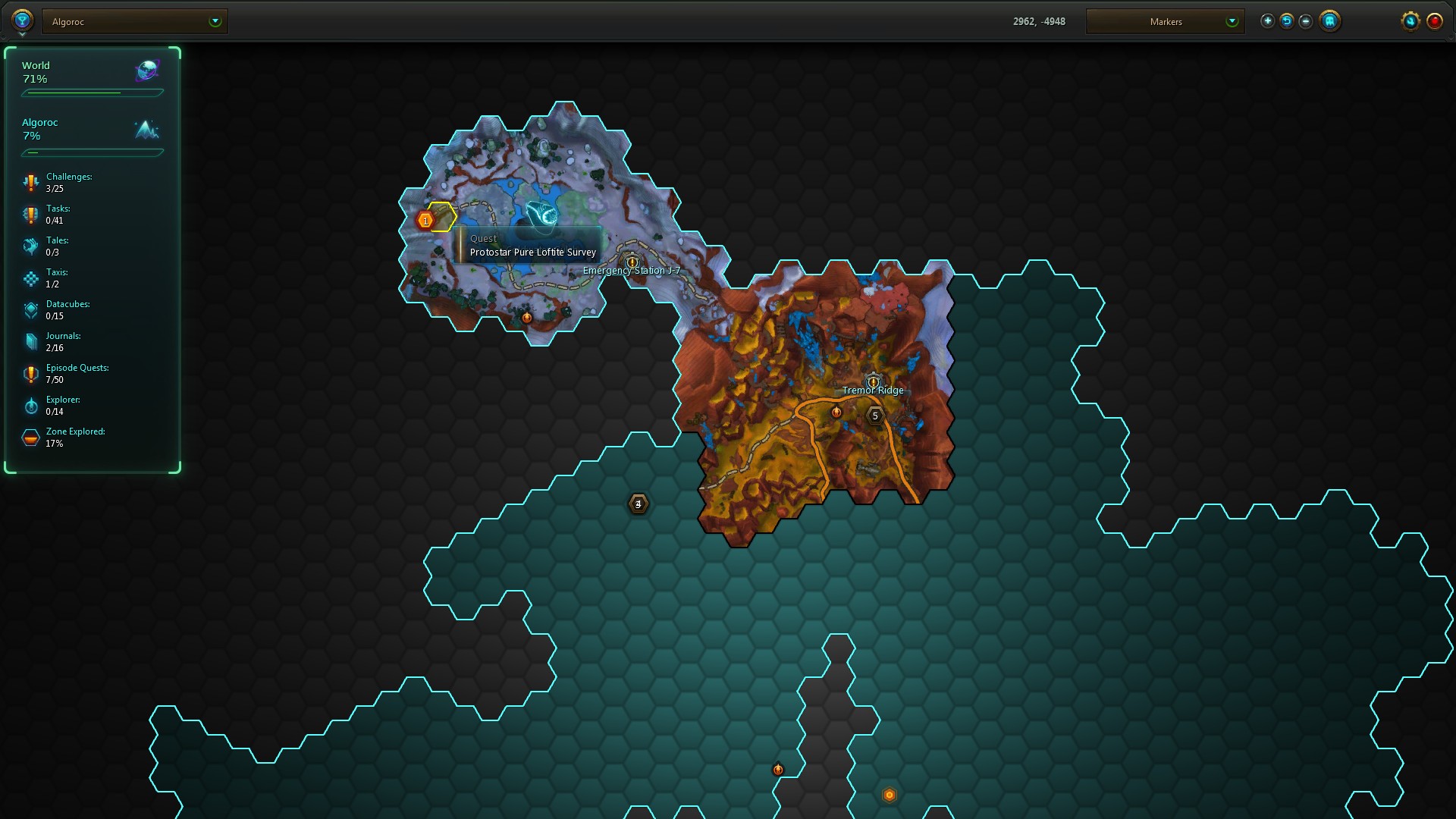This screenshot has width=1456, height=819.
Task: Click the Algoroc 7% progress bar
Action: pos(93,152)
